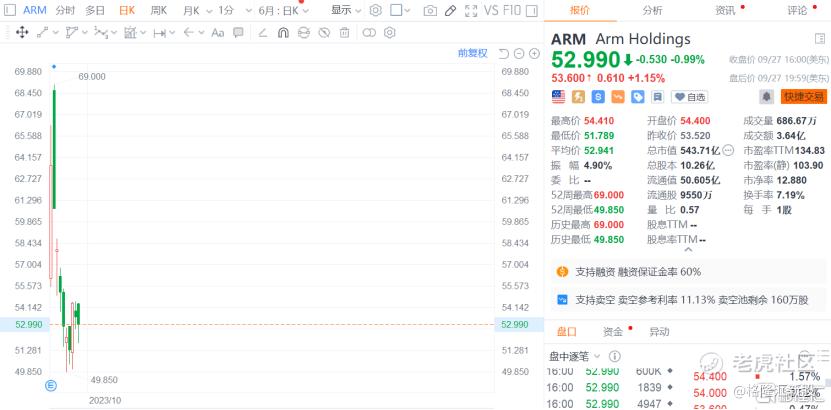Toggle 前复权 price adjustment
The width and height of the screenshot is (831, 410).
click(x=472, y=53)
